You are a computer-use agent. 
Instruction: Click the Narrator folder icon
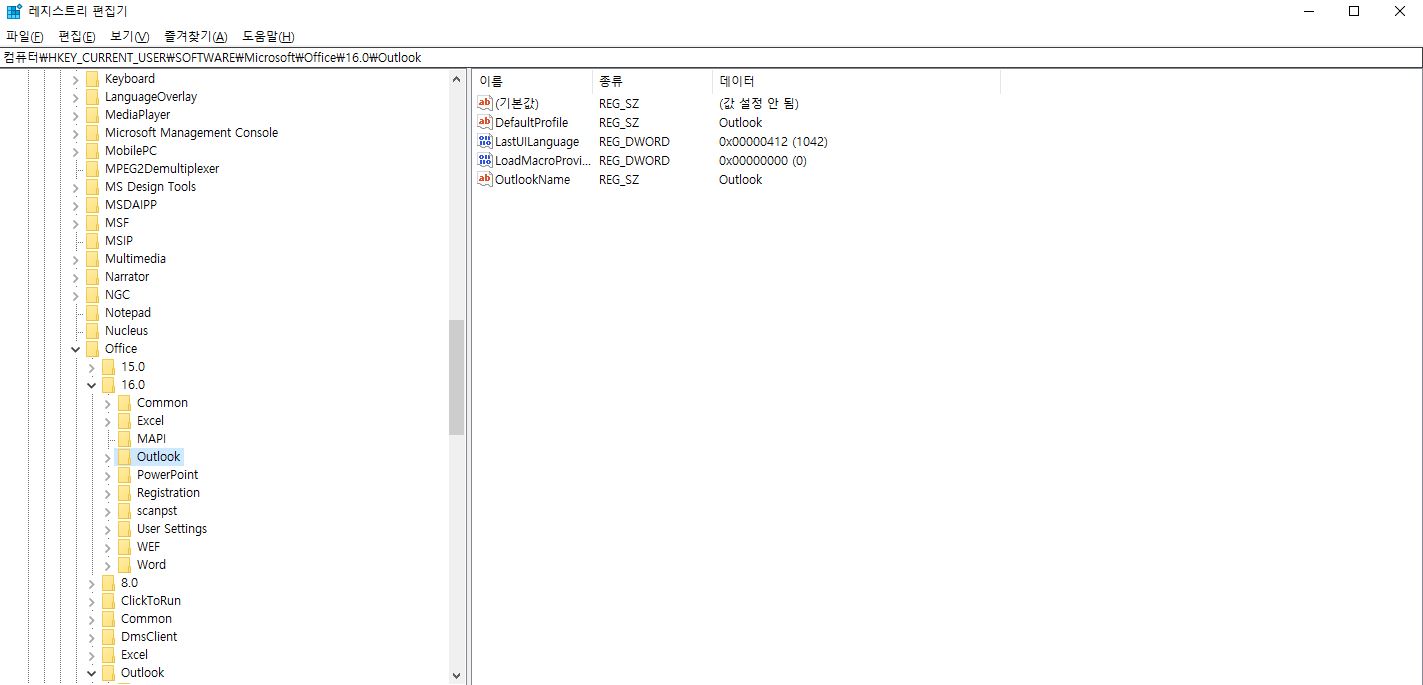coord(93,277)
